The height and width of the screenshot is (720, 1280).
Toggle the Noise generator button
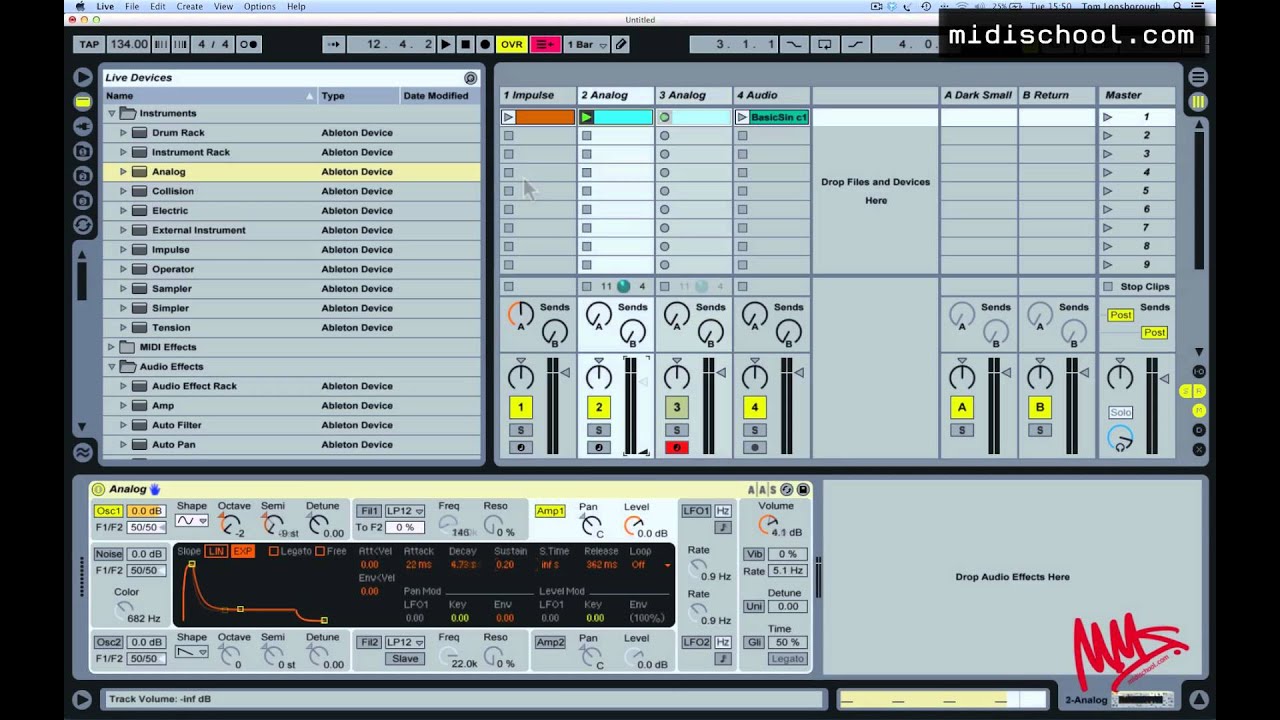(x=108, y=554)
